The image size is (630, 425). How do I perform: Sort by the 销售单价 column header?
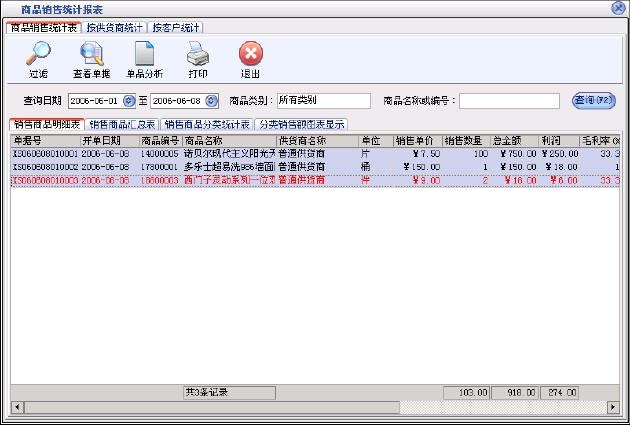[417, 141]
